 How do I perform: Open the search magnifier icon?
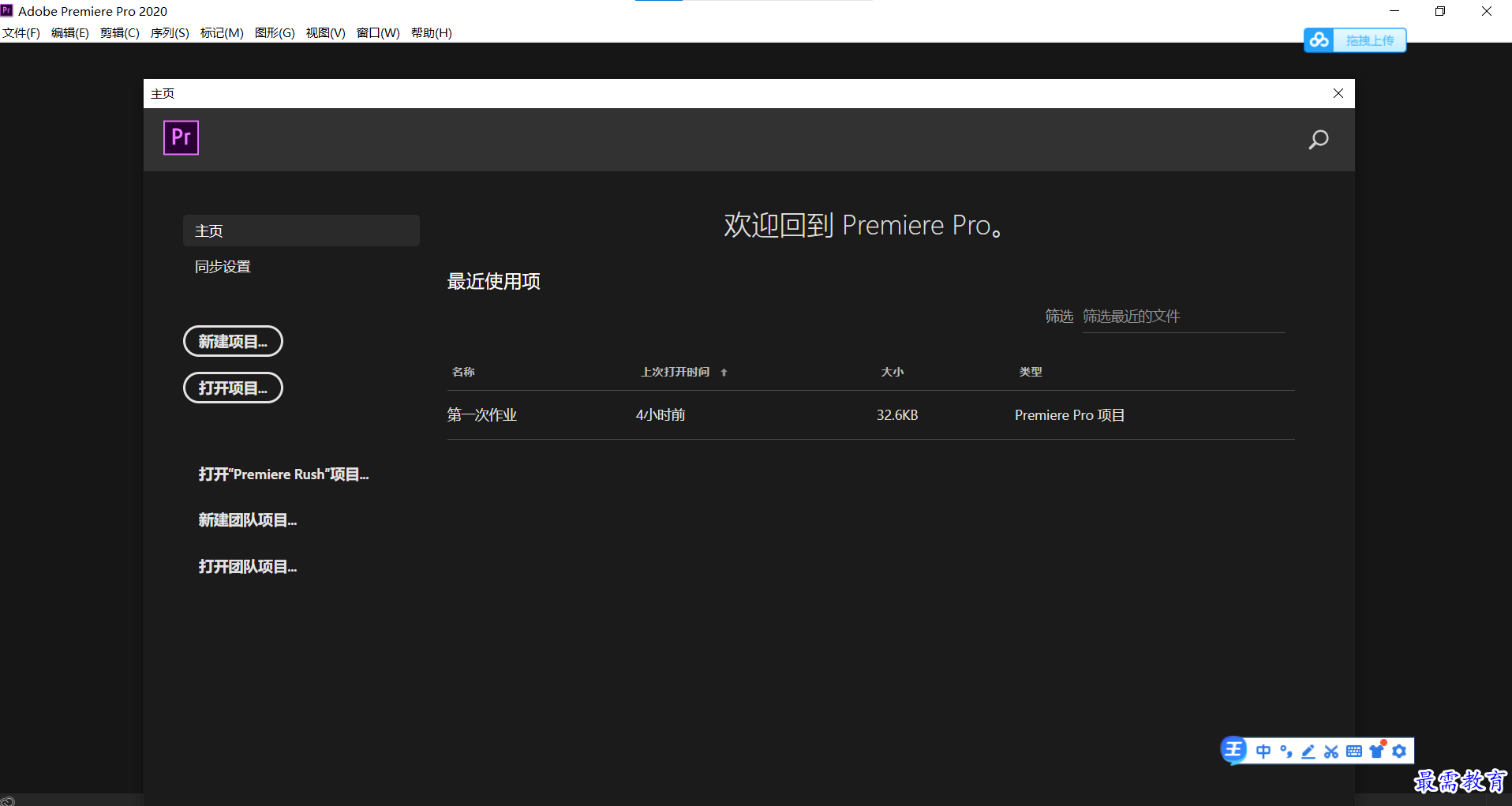[1318, 140]
